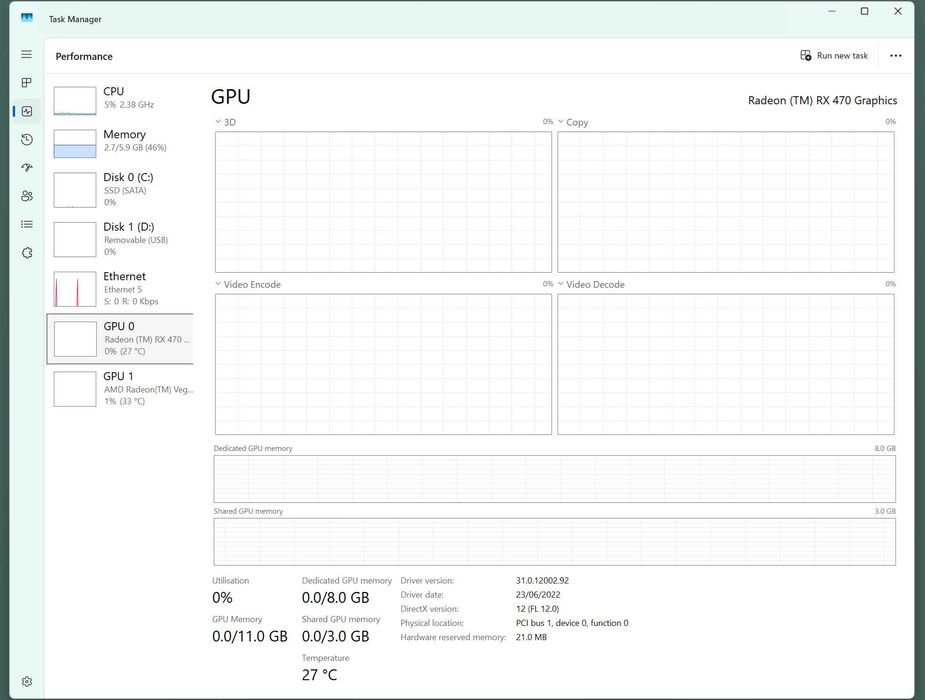Open the App history icon
The width and height of the screenshot is (925, 700).
click(27, 139)
